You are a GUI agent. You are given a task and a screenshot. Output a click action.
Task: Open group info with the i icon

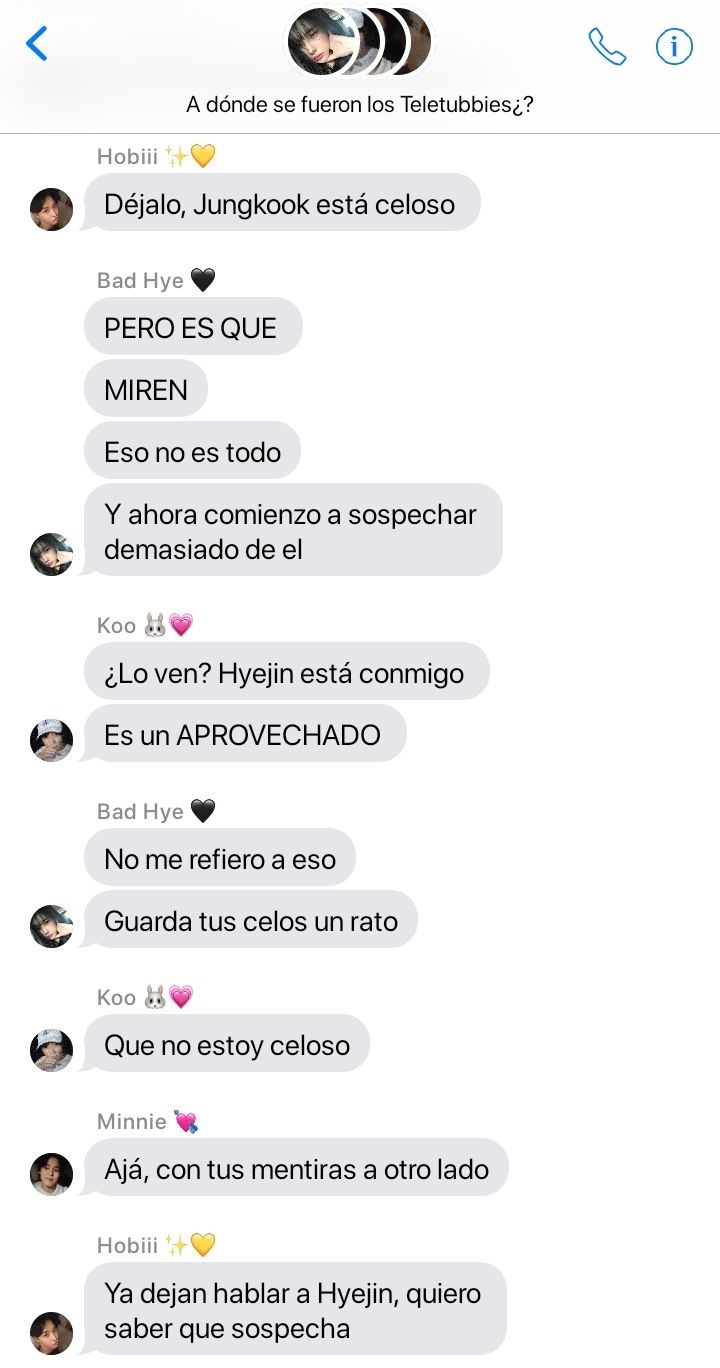click(x=674, y=46)
